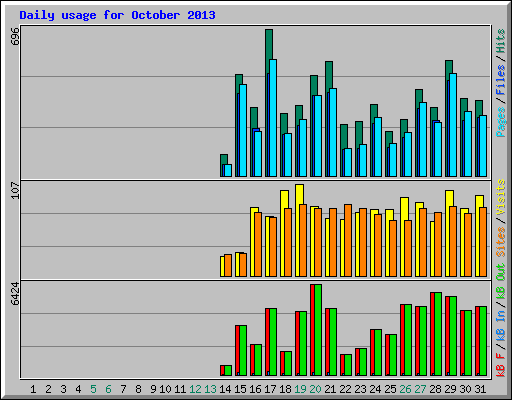512x400 pixels.
Task: Click weekend day 13 on the x-axis
Action: pos(210,389)
